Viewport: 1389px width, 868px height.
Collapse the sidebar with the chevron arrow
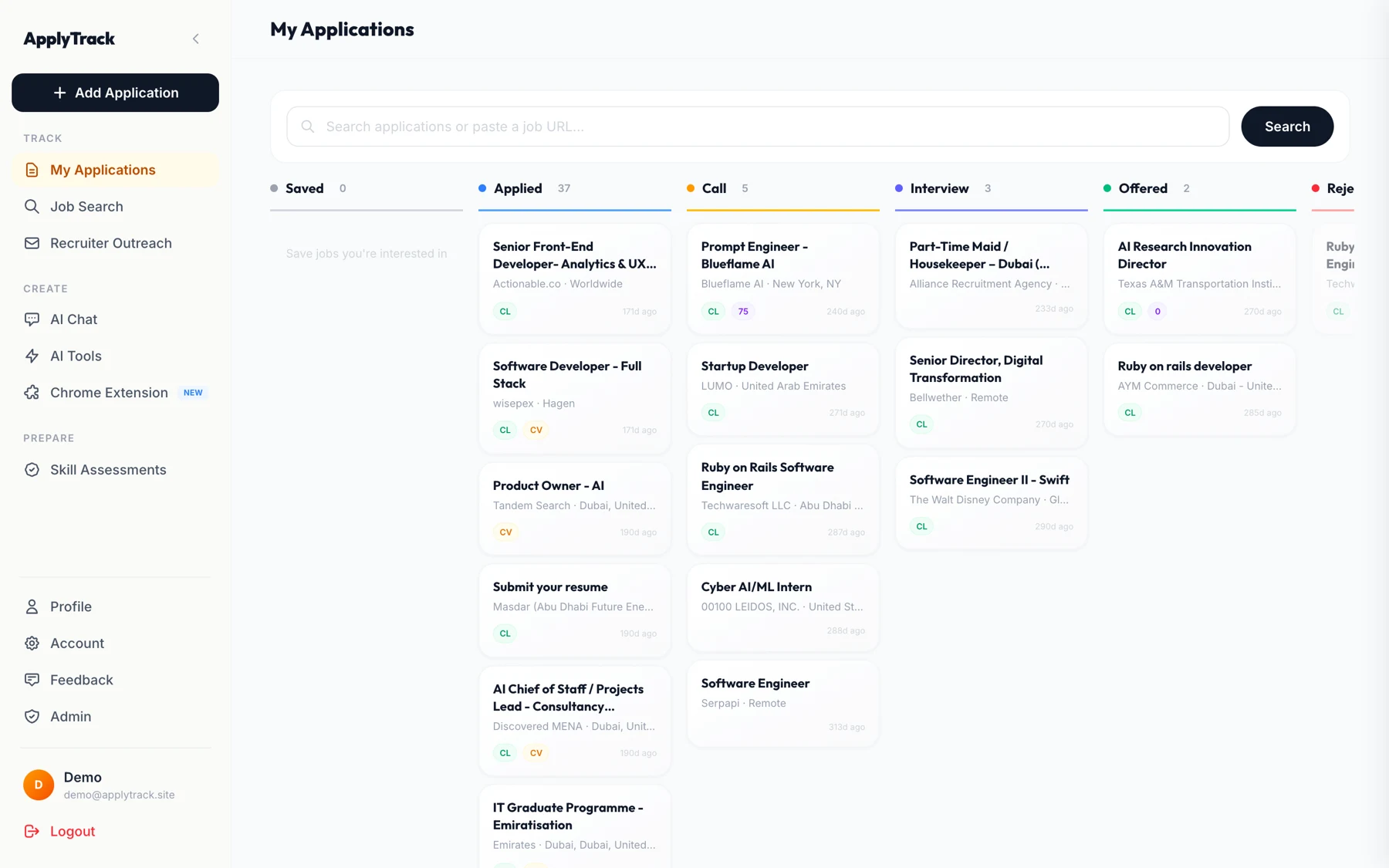coord(196,39)
